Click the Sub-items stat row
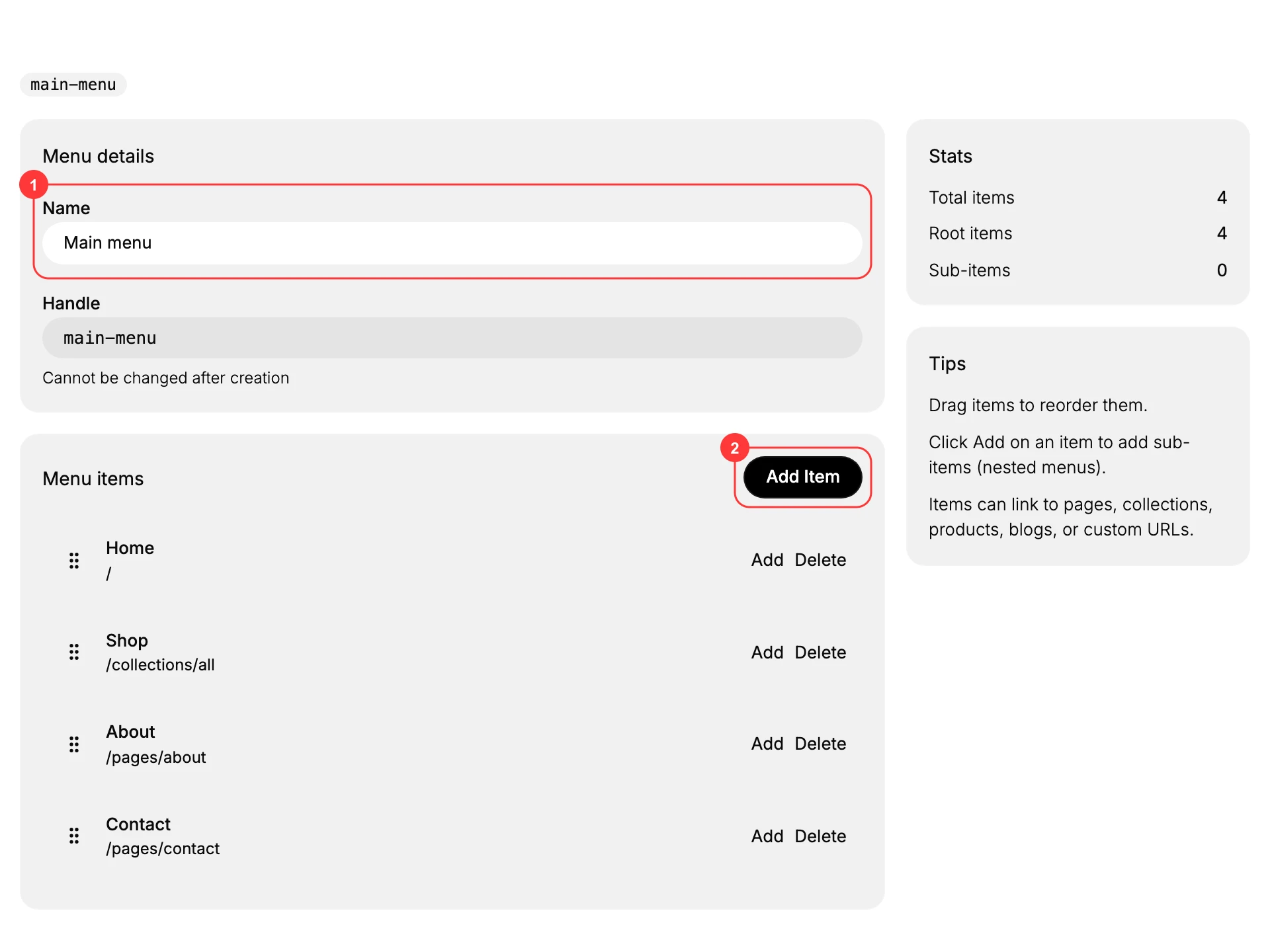The height and width of the screenshot is (952, 1270). pyautogui.click(x=1078, y=270)
